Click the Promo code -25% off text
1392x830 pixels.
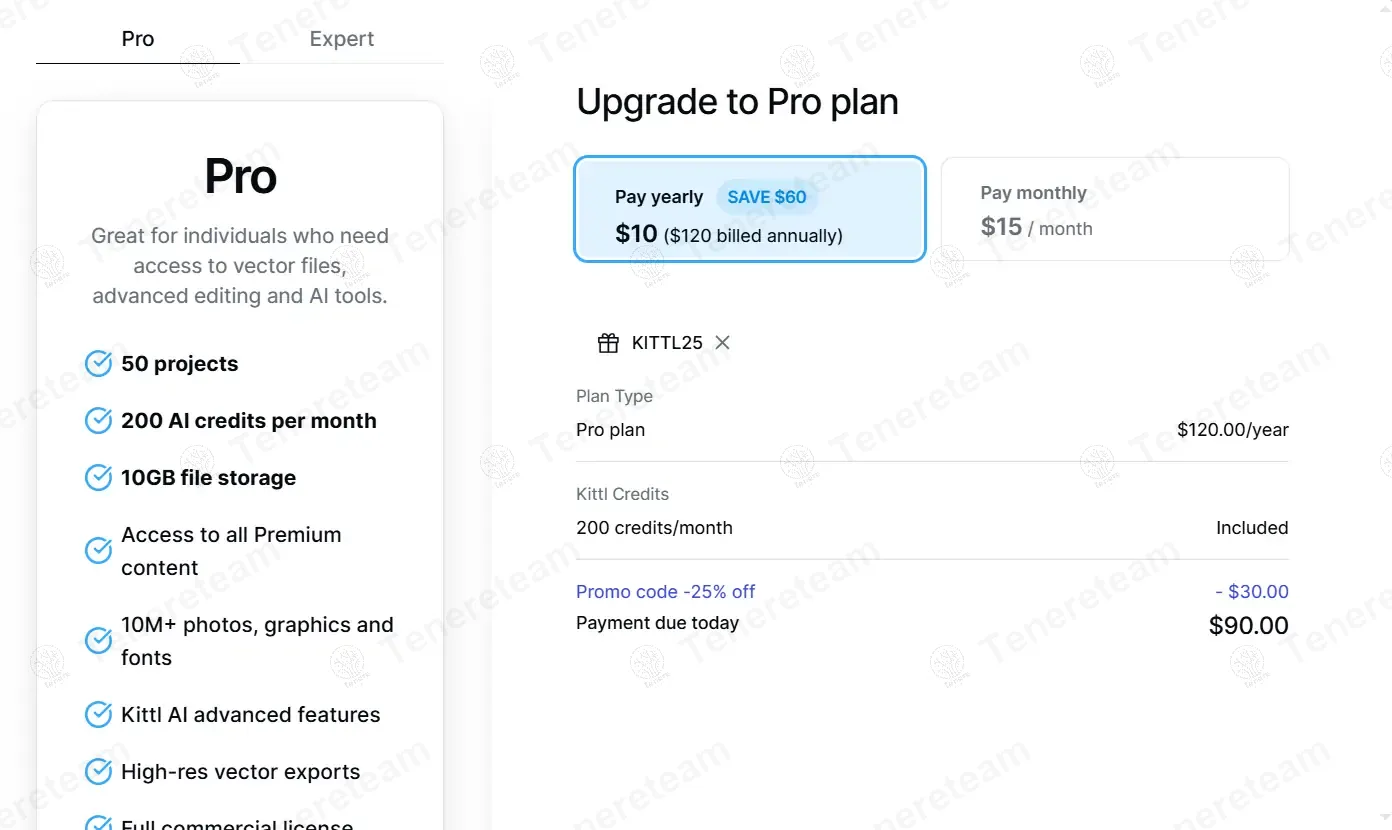[x=666, y=592]
